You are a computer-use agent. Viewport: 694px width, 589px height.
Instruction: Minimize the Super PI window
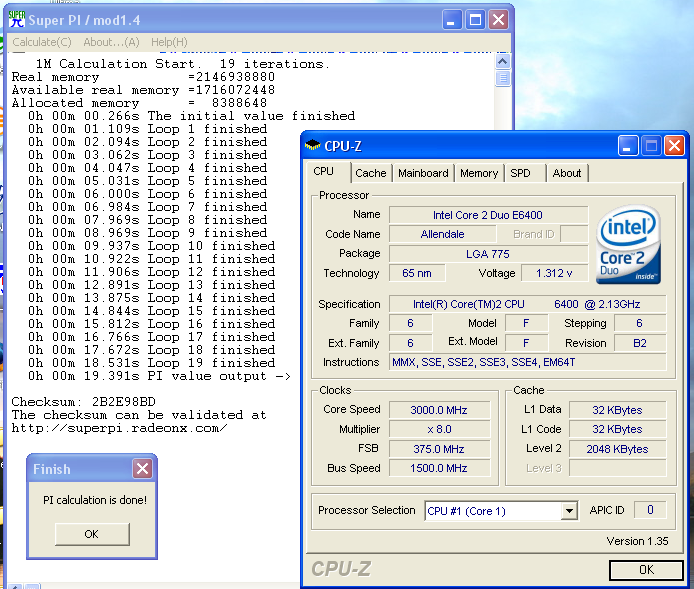[451, 20]
